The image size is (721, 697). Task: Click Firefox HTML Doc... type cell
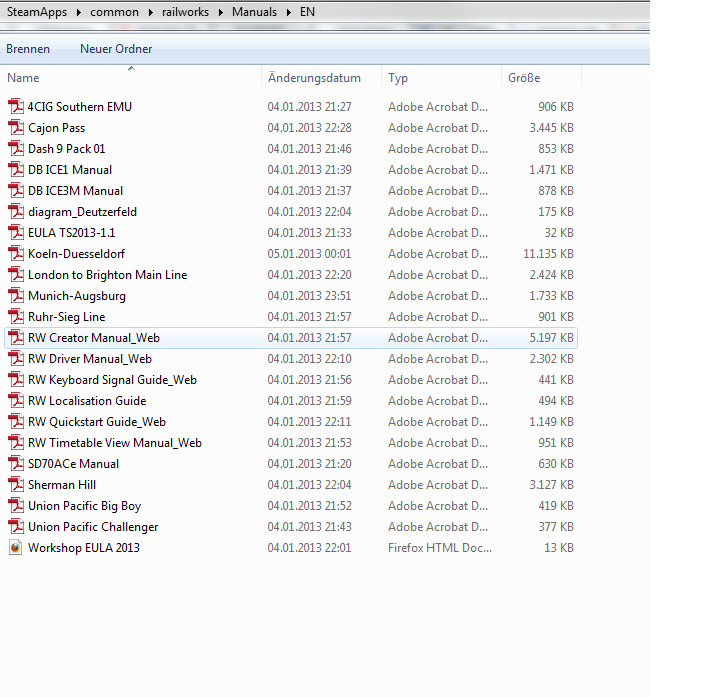point(440,548)
